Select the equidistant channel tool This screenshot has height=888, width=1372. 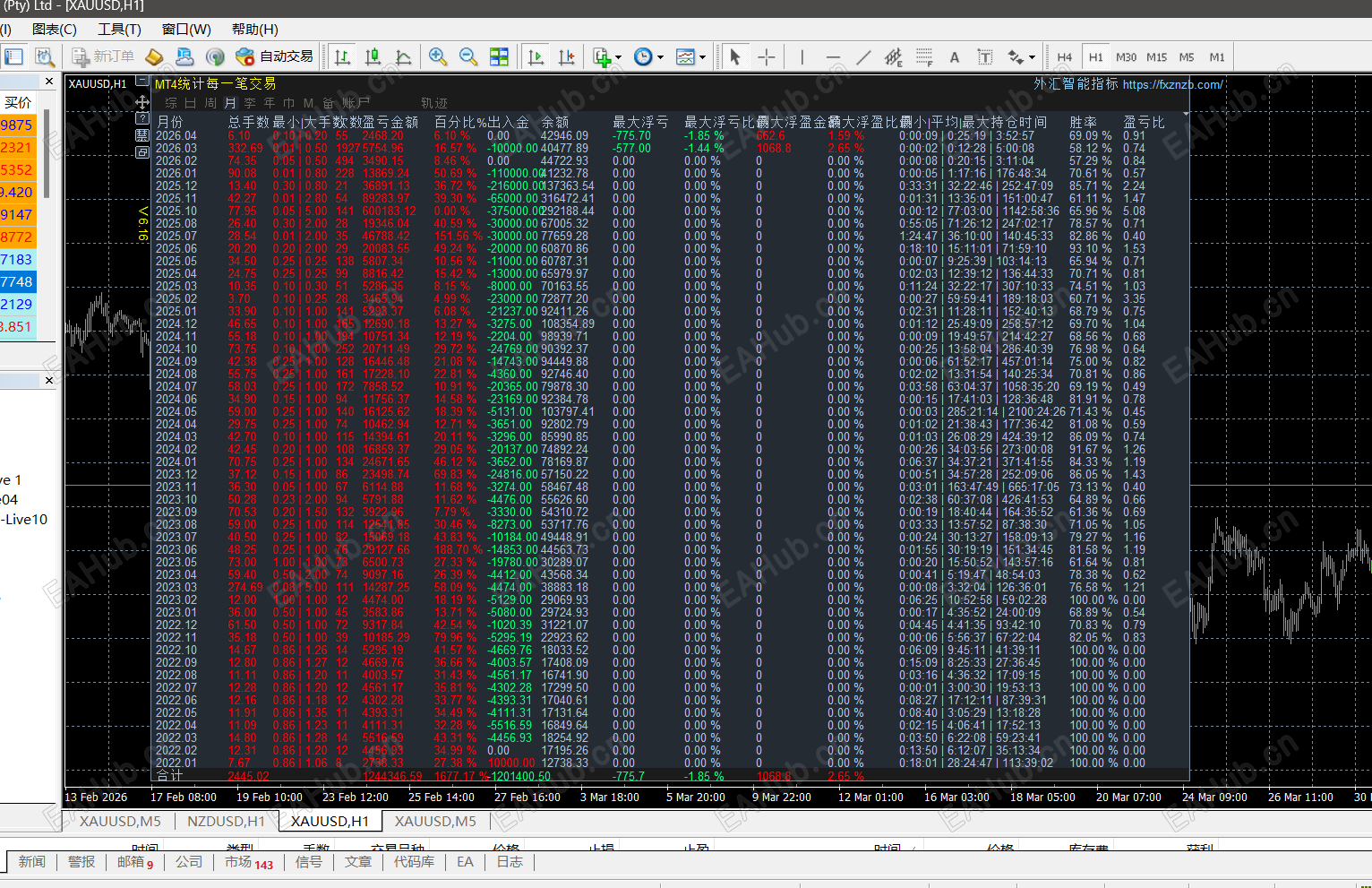[x=894, y=56]
